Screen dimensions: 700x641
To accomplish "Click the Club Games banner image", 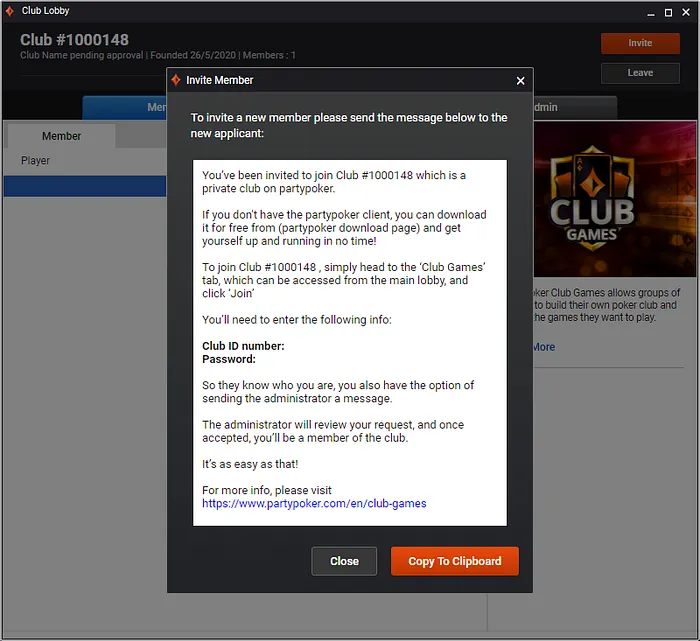I will coord(614,199).
